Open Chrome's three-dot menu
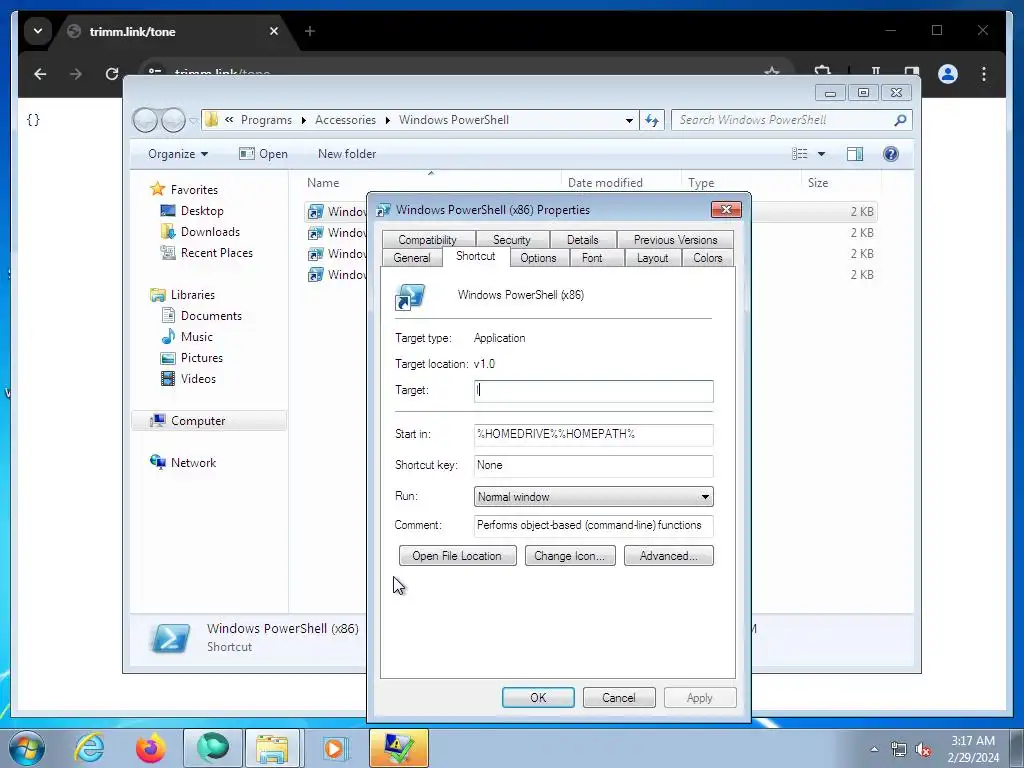1024x768 pixels. coord(984,74)
